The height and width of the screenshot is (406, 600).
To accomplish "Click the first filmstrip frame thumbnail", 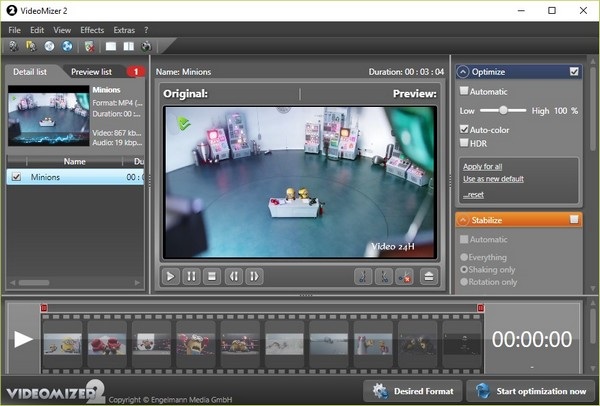I will pyautogui.click(x=62, y=344).
